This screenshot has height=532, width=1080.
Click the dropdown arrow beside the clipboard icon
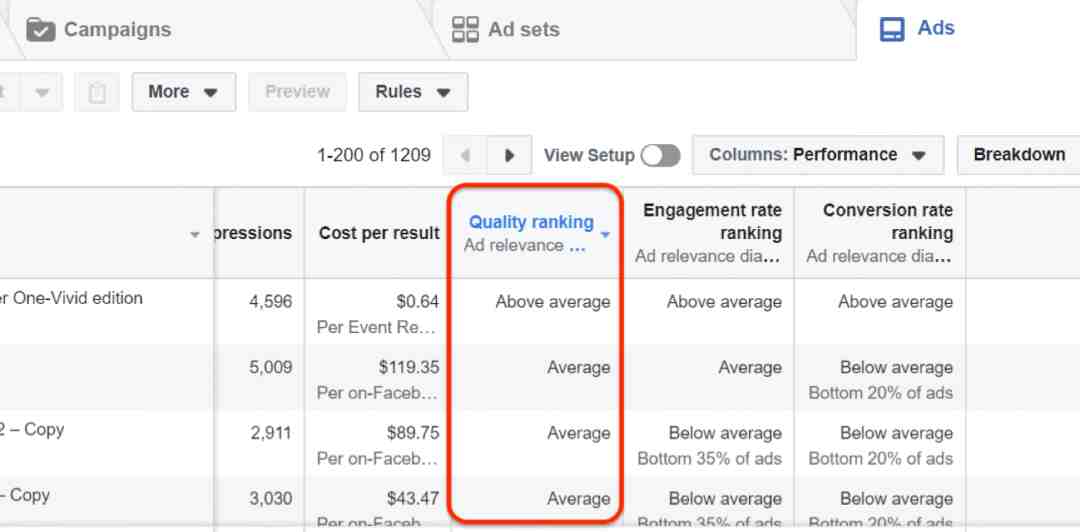(42, 92)
